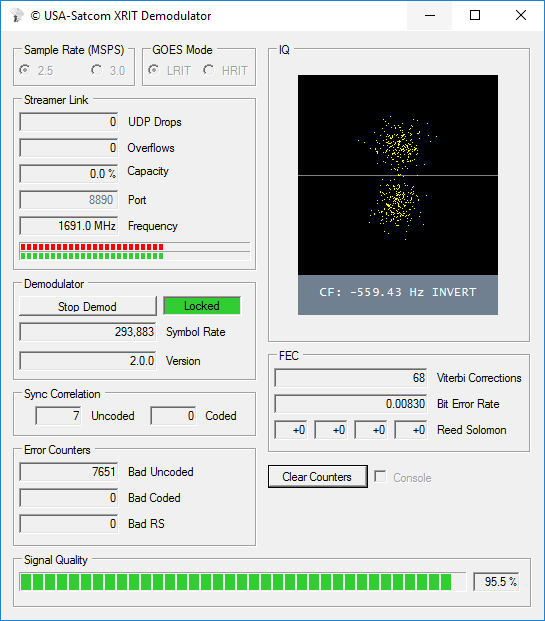
Task: Click the Stop Demod button
Action: pyautogui.click(x=88, y=307)
